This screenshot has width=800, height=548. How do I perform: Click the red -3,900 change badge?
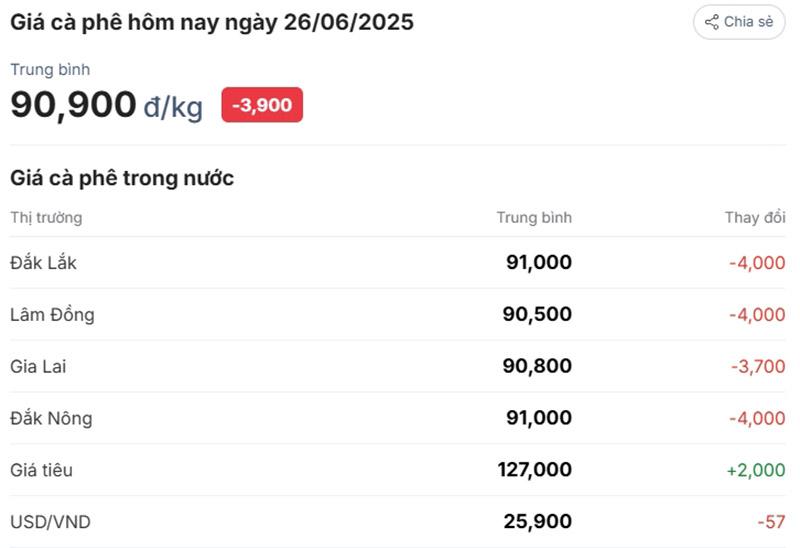[x=262, y=105]
